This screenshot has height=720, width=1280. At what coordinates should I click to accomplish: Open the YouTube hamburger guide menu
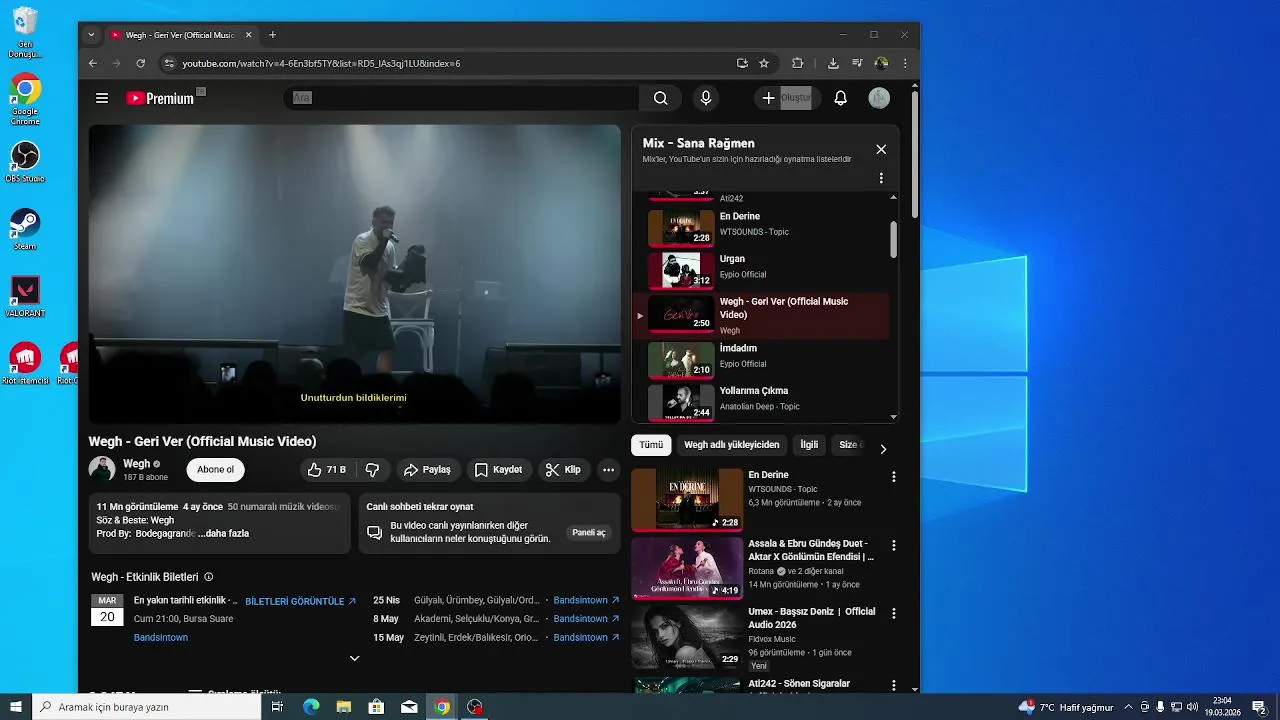click(102, 98)
